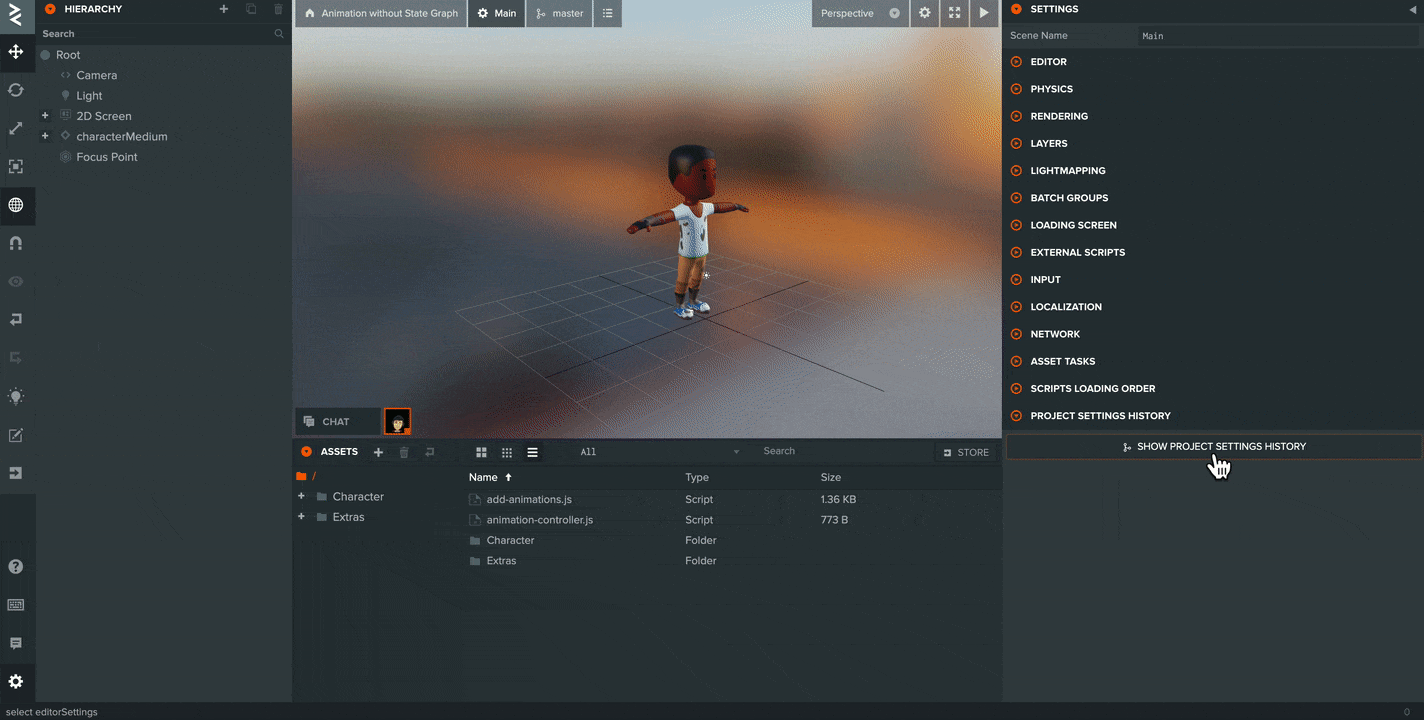The height and width of the screenshot is (720, 1424).
Task: Select the Rotate gizmo tool
Action: click(x=16, y=90)
